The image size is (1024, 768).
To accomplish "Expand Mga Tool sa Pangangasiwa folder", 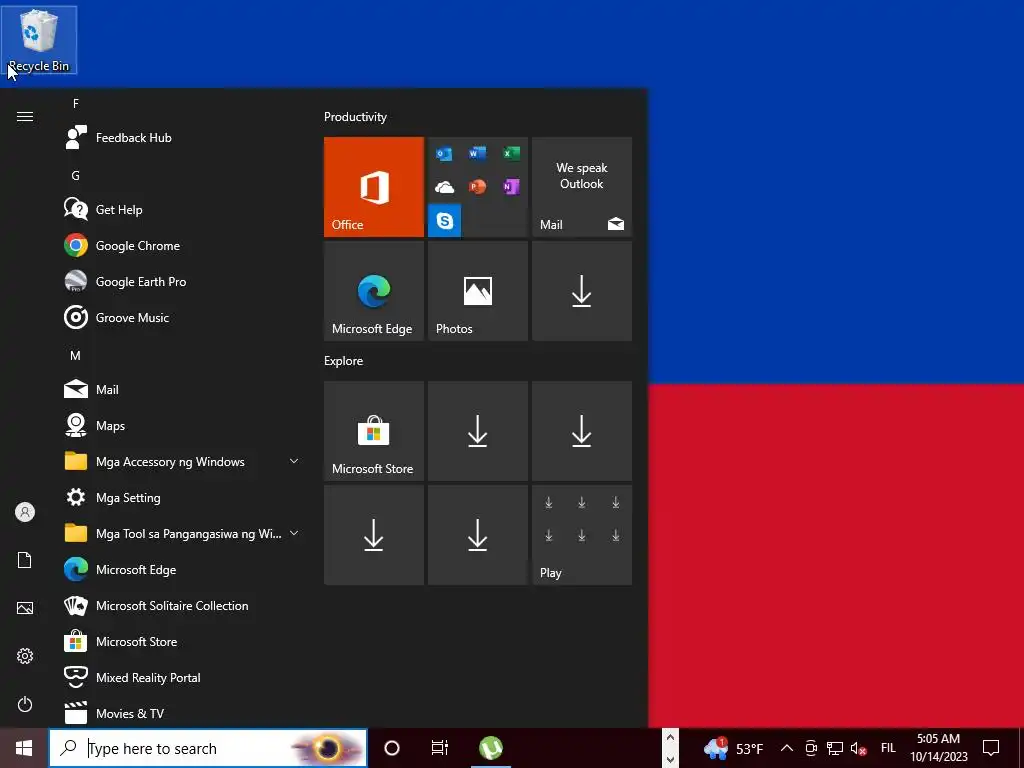I will tap(182, 534).
